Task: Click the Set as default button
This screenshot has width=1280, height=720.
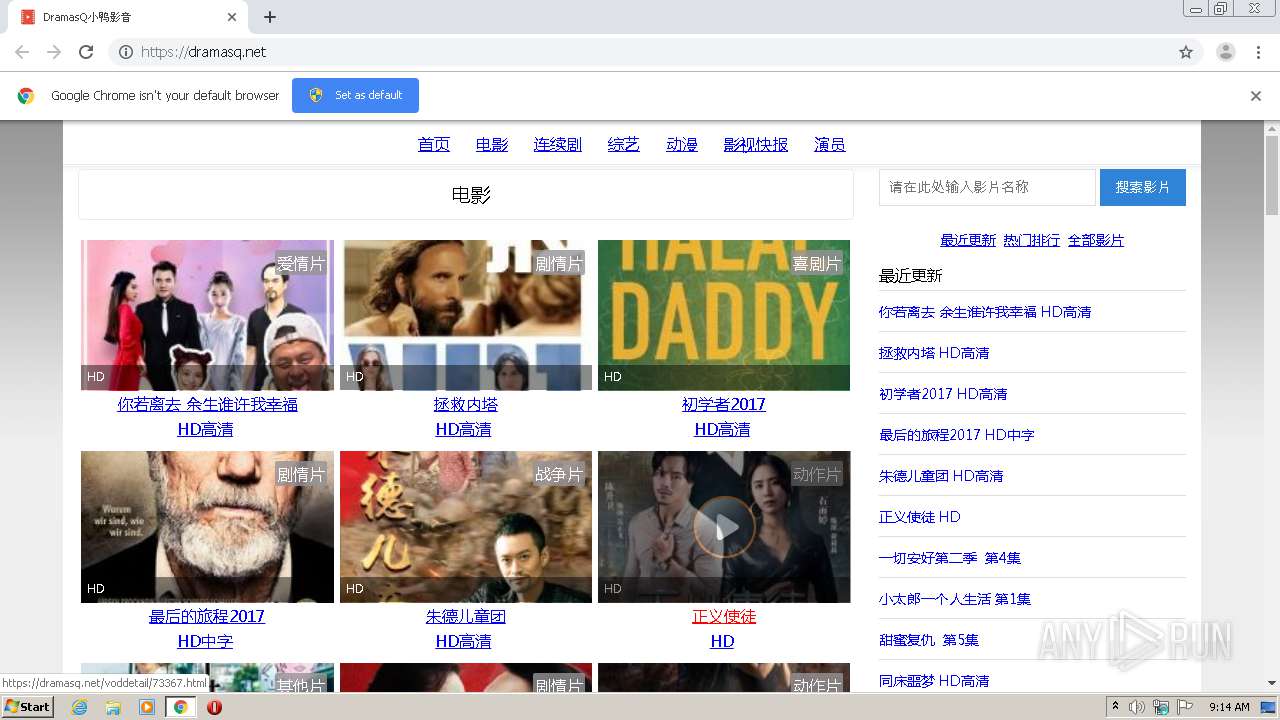Action: (355, 95)
